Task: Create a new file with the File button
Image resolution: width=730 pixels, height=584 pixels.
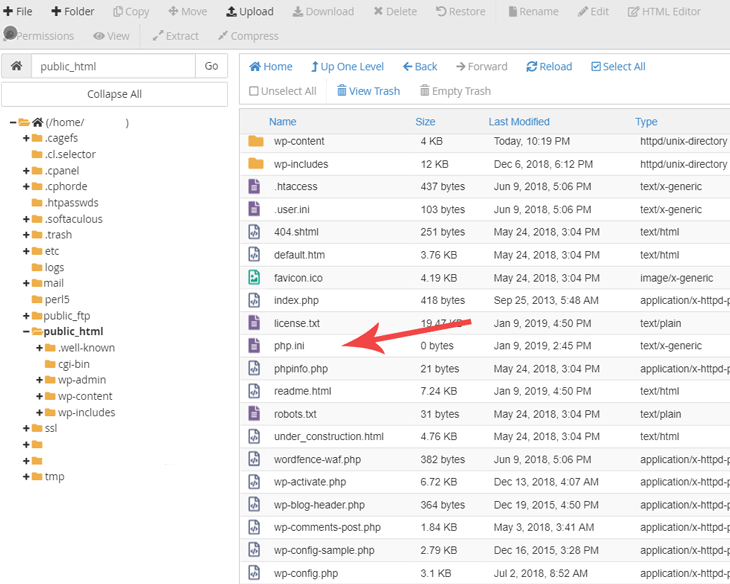Action: [18, 12]
